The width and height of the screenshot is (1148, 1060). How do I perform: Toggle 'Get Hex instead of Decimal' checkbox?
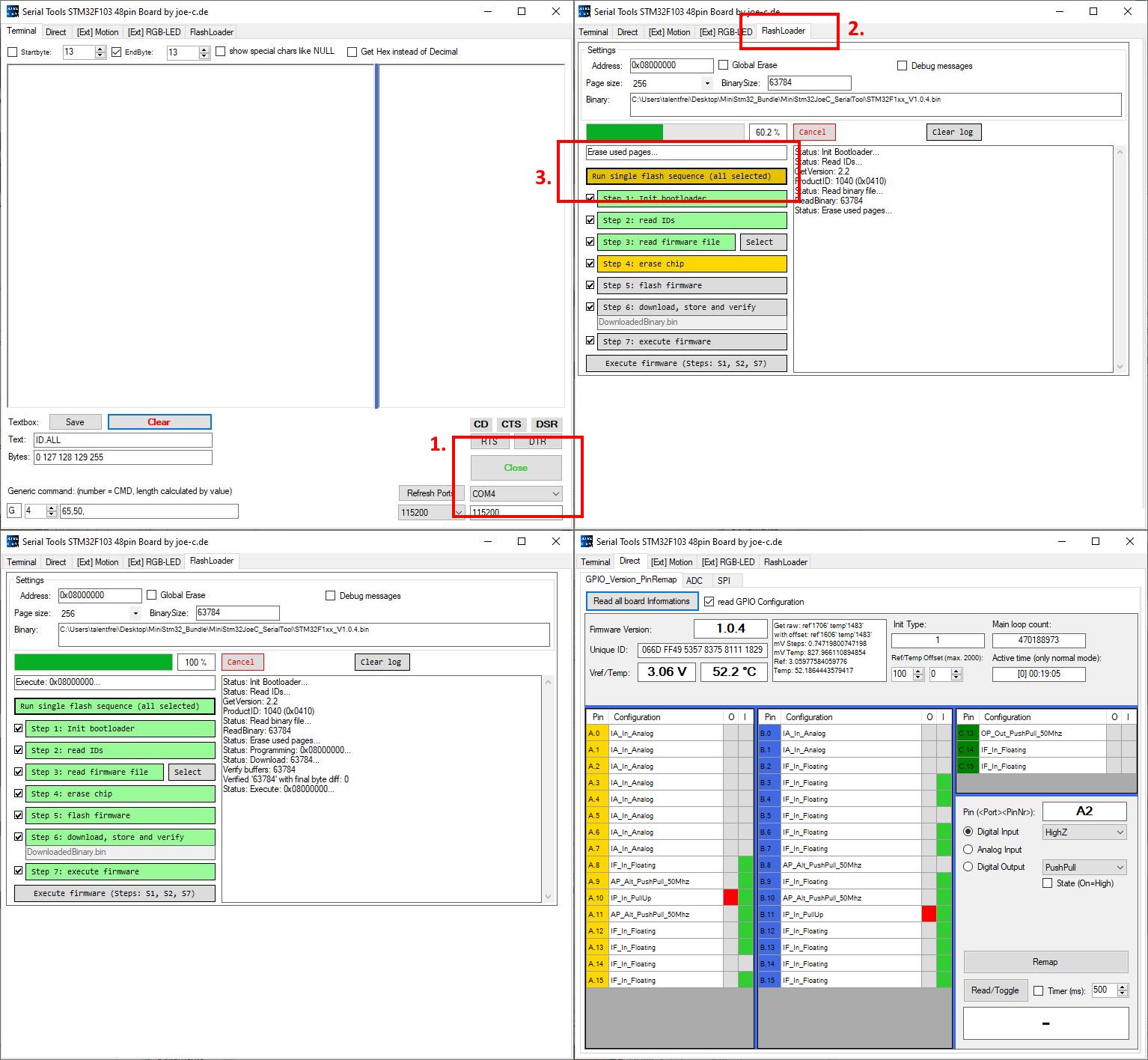tap(352, 52)
